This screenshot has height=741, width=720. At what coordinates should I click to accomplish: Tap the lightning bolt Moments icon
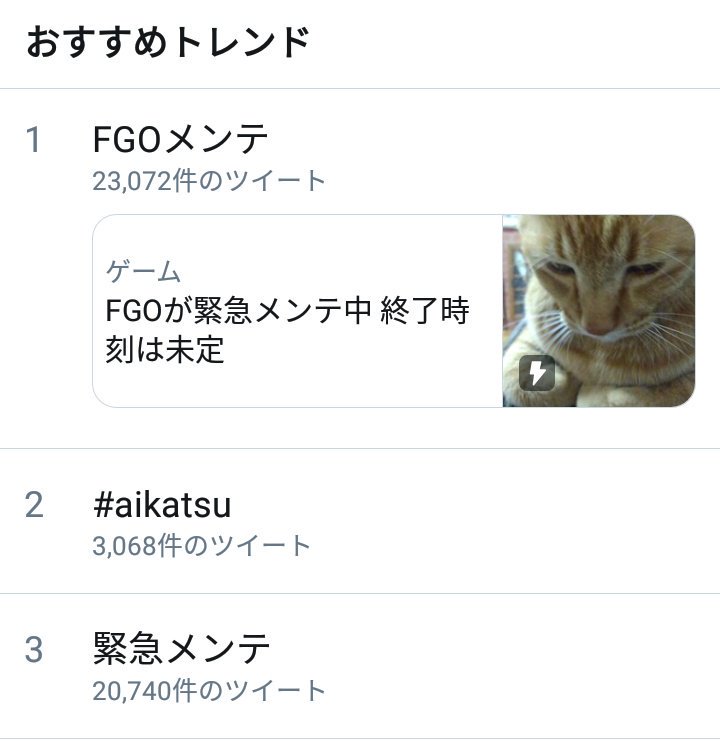(537, 374)
